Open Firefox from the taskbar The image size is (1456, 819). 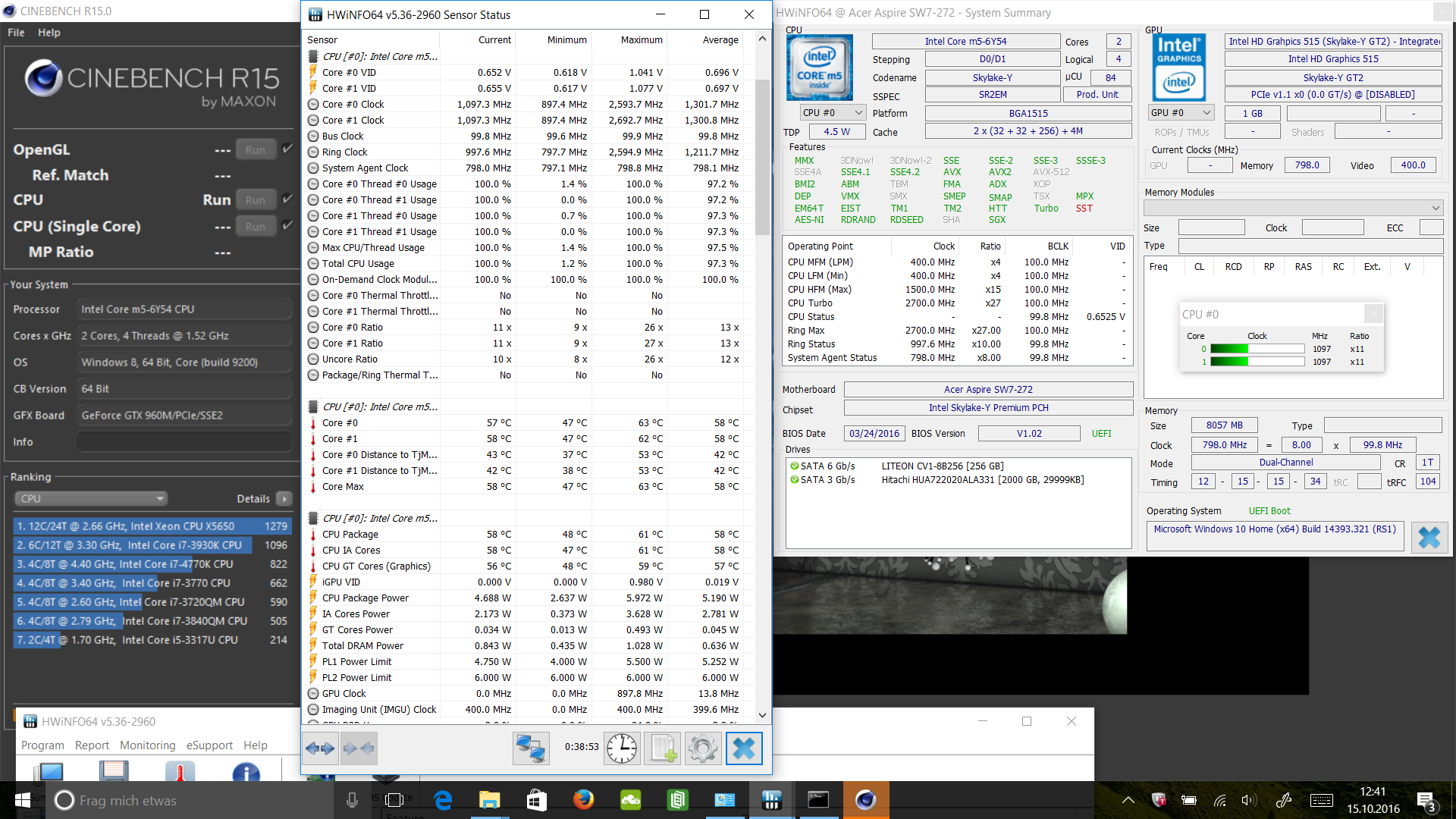click(x=583, y=800)
